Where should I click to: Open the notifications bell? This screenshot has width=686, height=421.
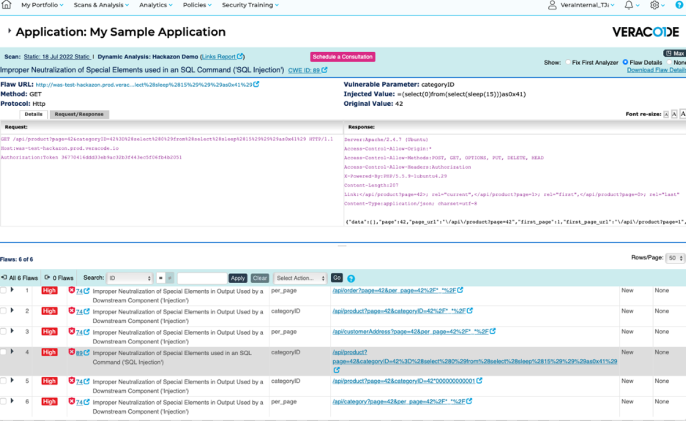(629, 5)
